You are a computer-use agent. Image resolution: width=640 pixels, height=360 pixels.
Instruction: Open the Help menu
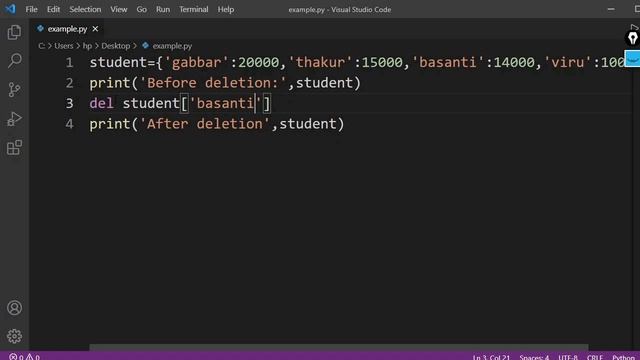[x=226, y=9]
